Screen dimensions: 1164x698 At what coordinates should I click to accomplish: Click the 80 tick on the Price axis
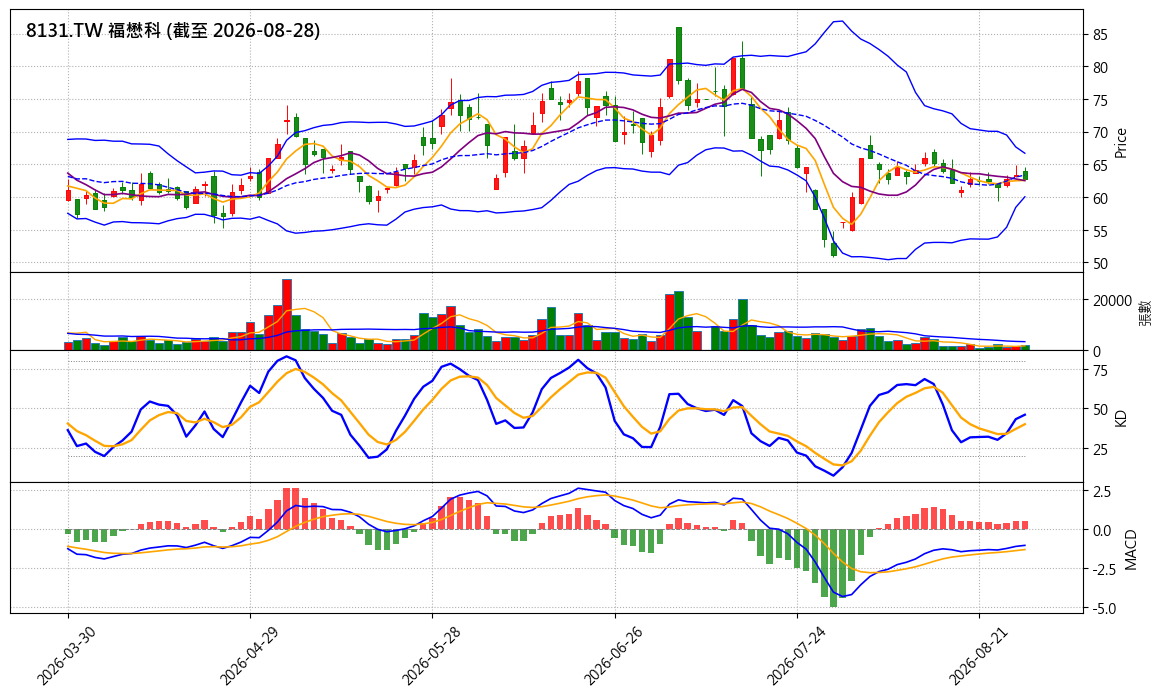(1100, 68)
